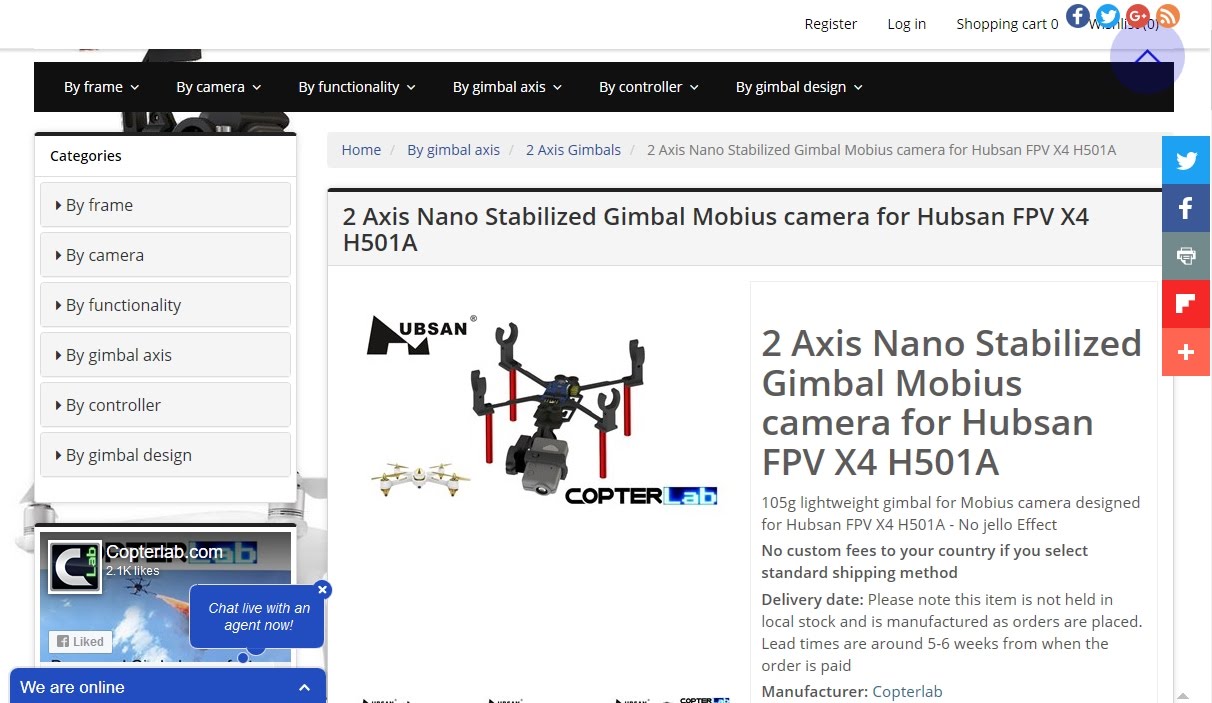
Task: Expand By frame category in sidebar
Action: click(165, 205)
